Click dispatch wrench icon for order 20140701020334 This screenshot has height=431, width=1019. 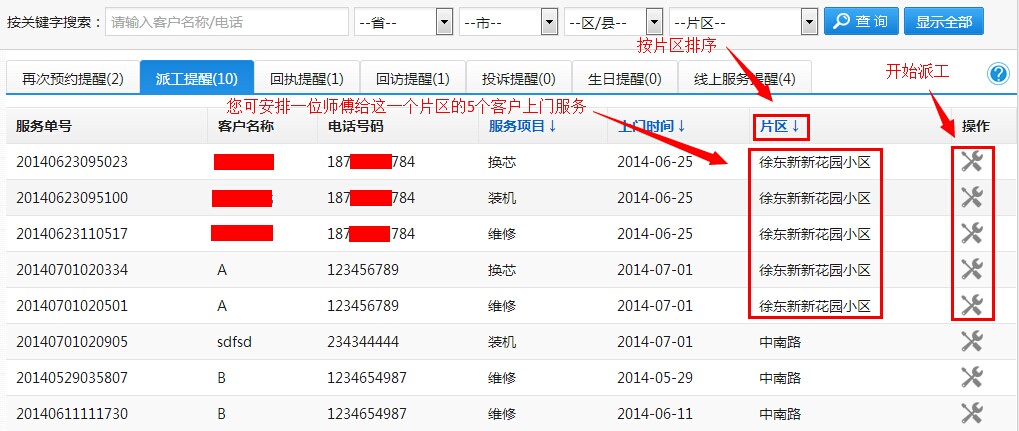tap(971, 270)
